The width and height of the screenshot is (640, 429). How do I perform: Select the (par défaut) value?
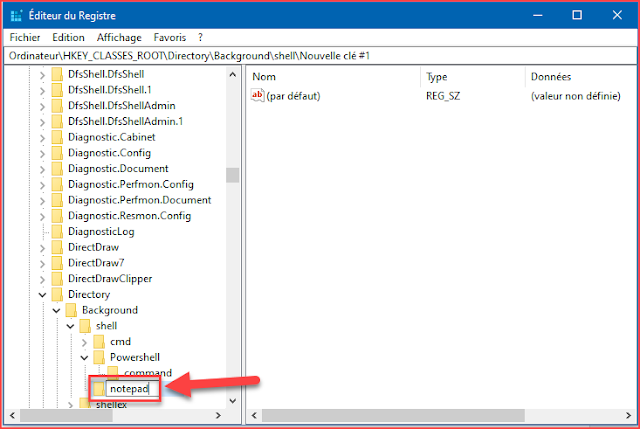coord(293,96)
